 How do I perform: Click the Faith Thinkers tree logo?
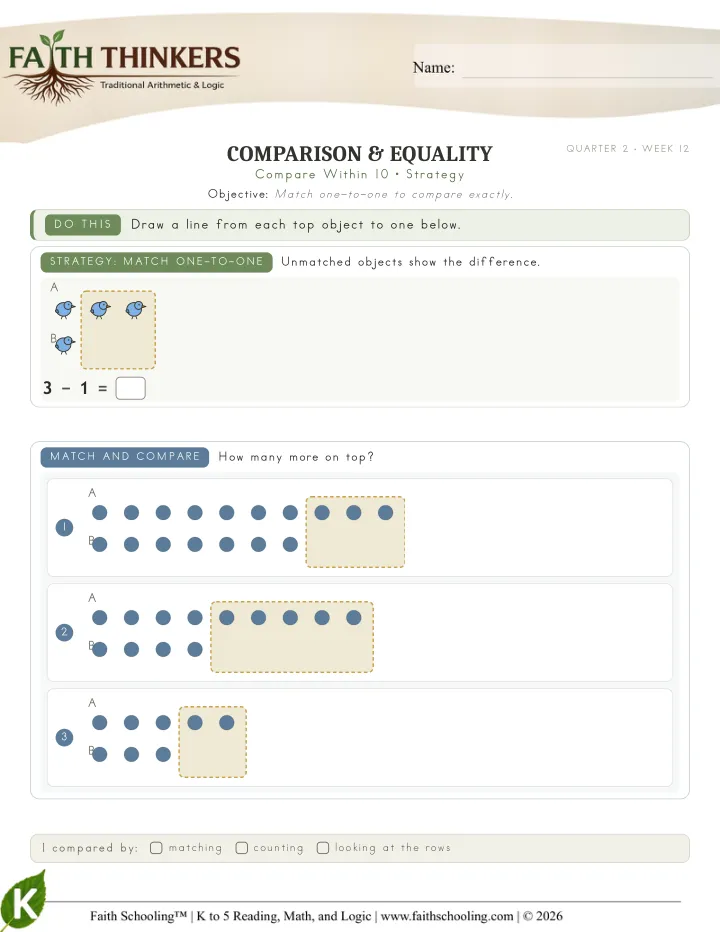coord(122,67)
